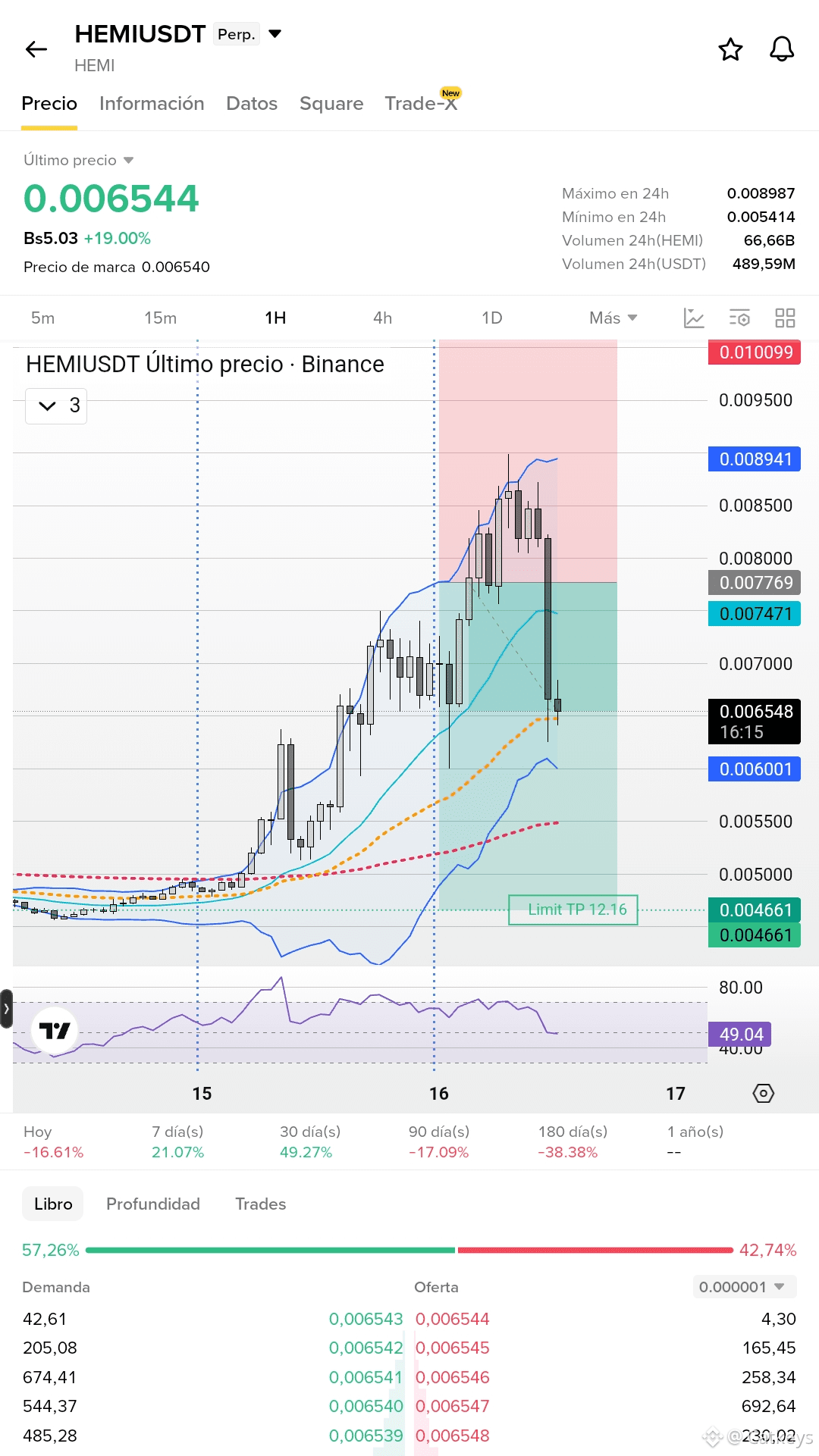Open chart indicators line-graph icon
819x1456 pixels.
point(694,318)
